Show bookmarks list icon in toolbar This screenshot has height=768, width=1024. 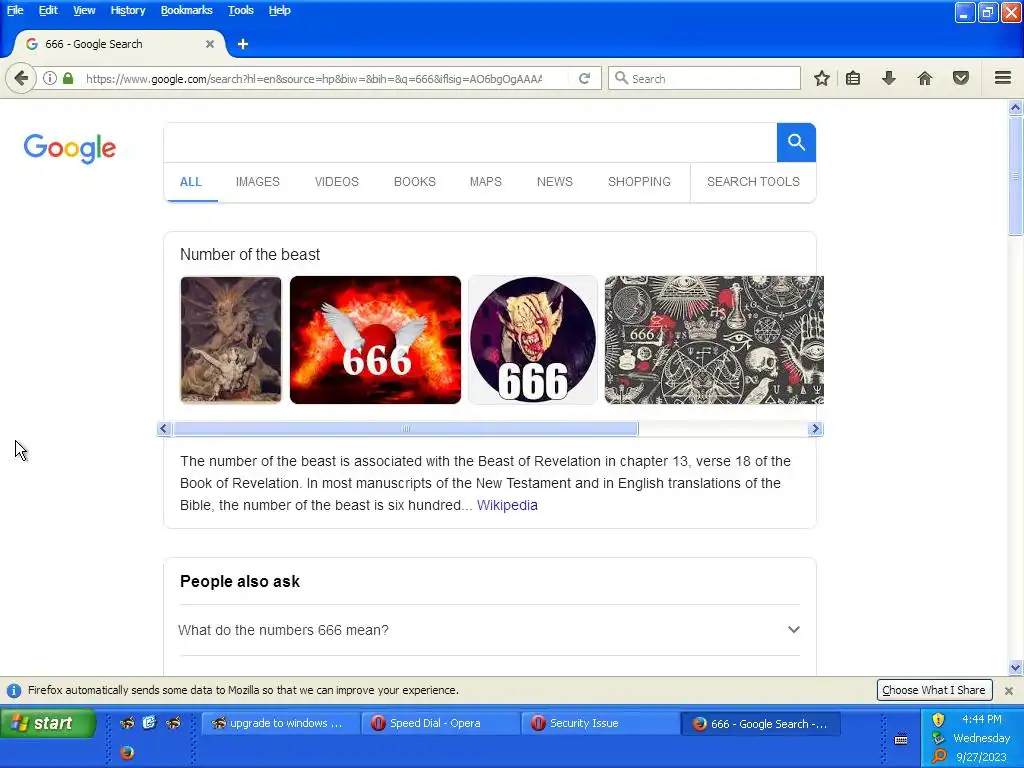(x=853, y=78)
